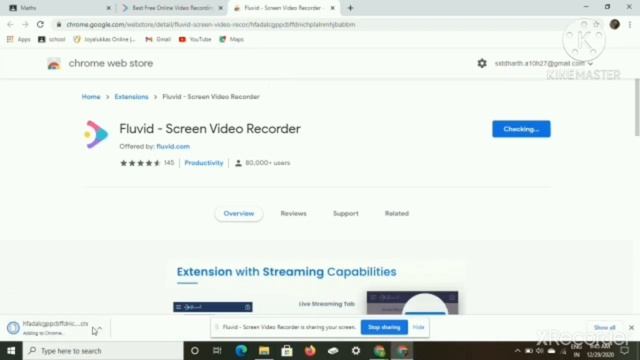Launch Firefox from taskbar
The image size is (640, 360).
310,351
